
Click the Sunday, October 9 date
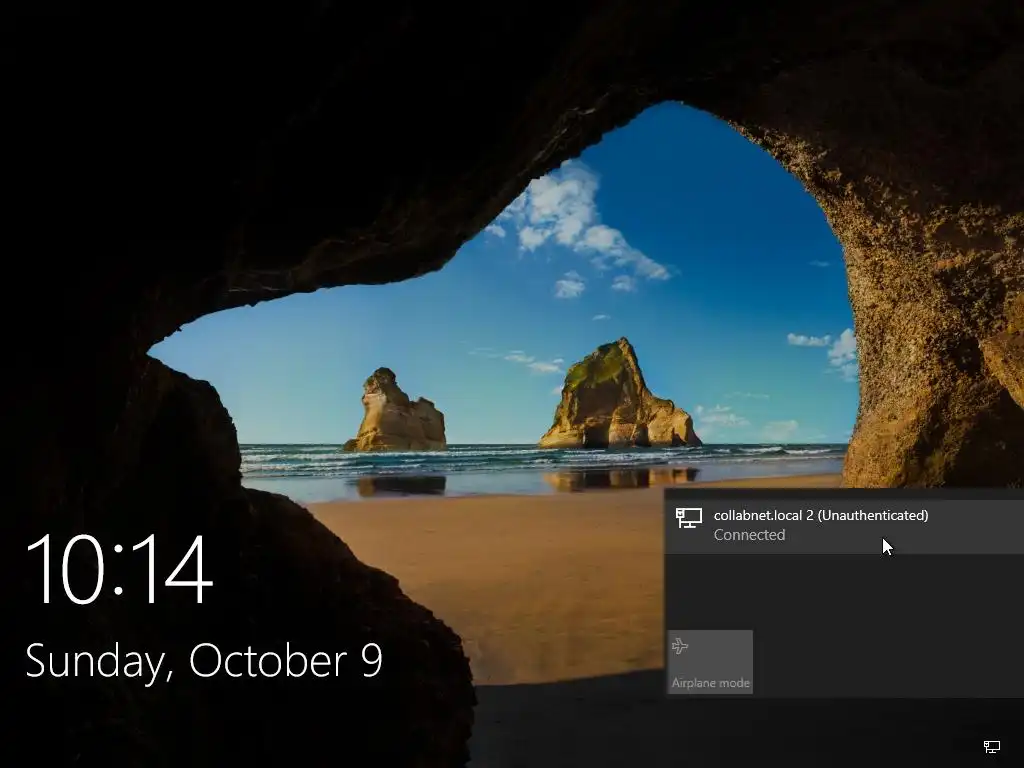(204, 661)
